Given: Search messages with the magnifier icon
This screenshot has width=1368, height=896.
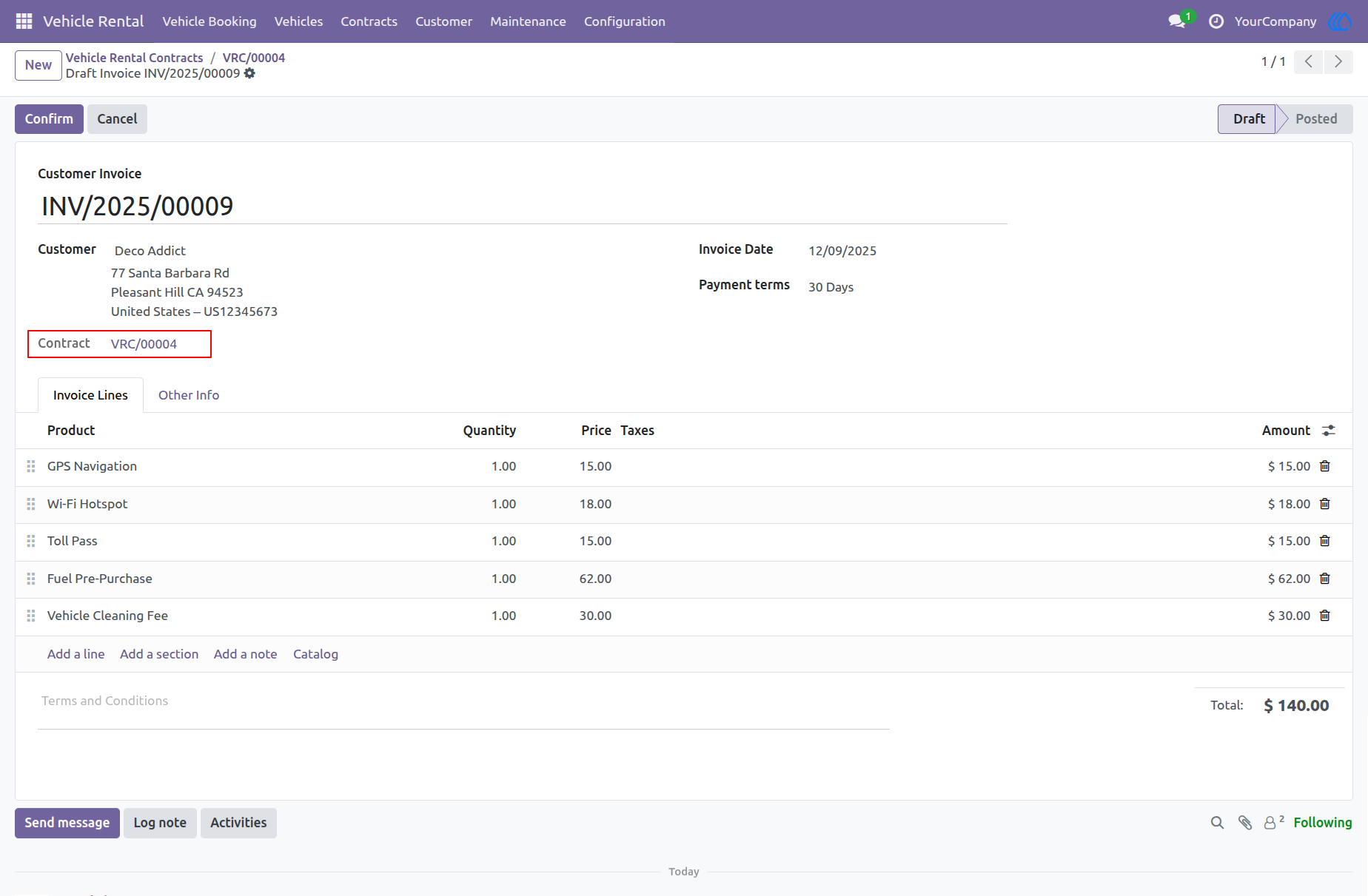Looking at the screenshot, I should (x=1217, y=823).
